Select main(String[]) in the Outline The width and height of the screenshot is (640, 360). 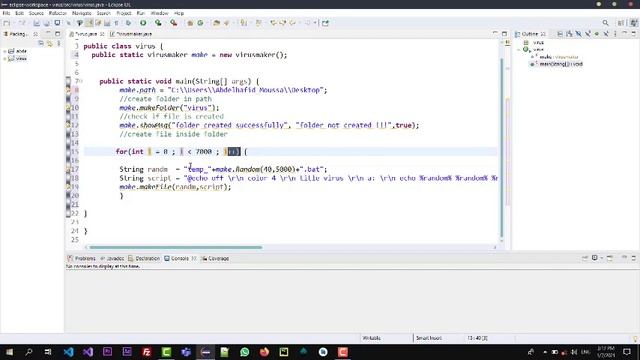(x=557, y=64)
